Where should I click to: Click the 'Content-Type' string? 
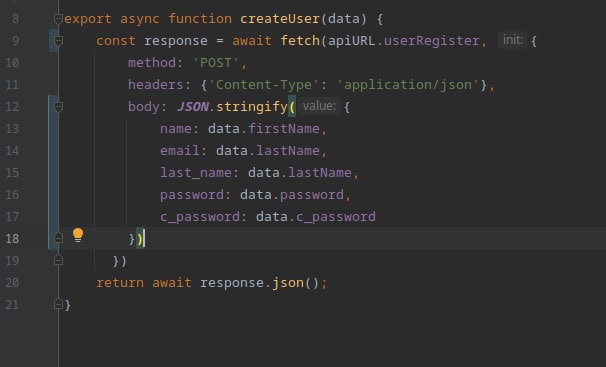pos(264,85)
